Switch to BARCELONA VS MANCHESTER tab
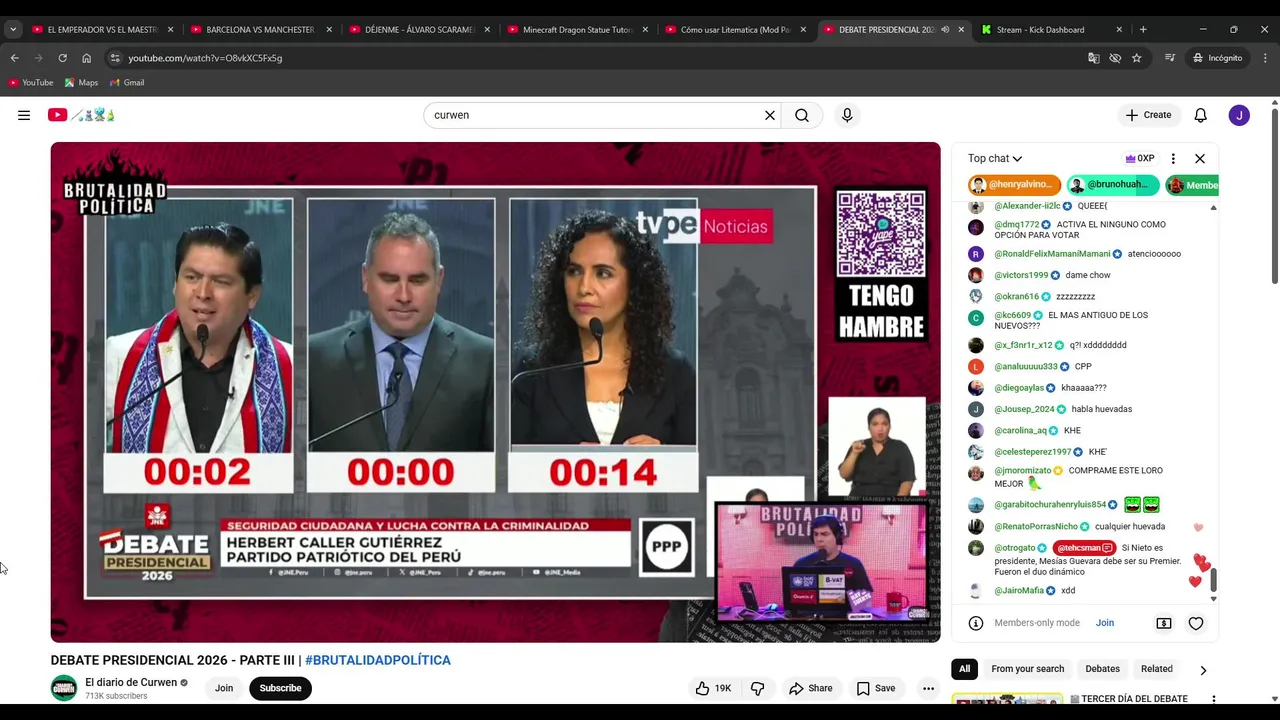Screen dimensions: 1280x720 (x=260, y=30)
